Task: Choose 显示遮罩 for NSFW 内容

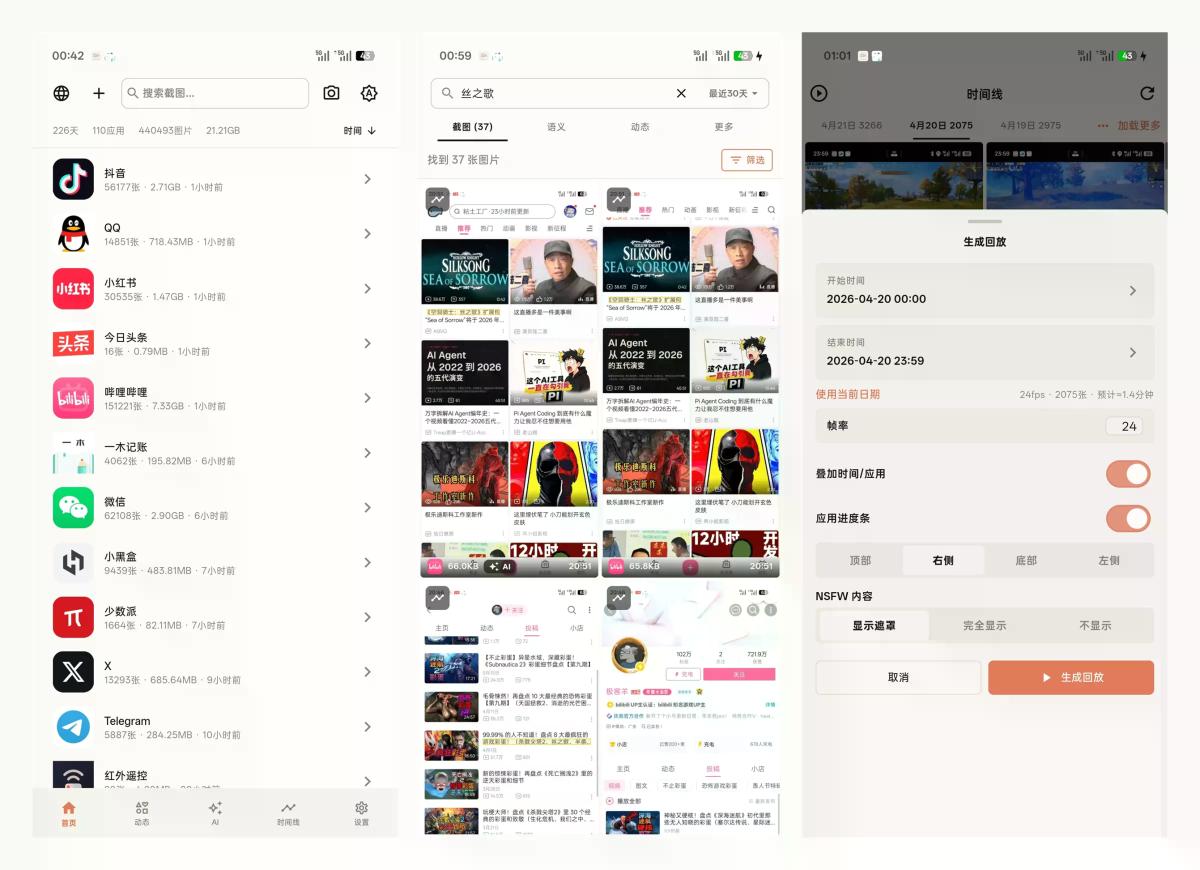Action: pos(874,625)
